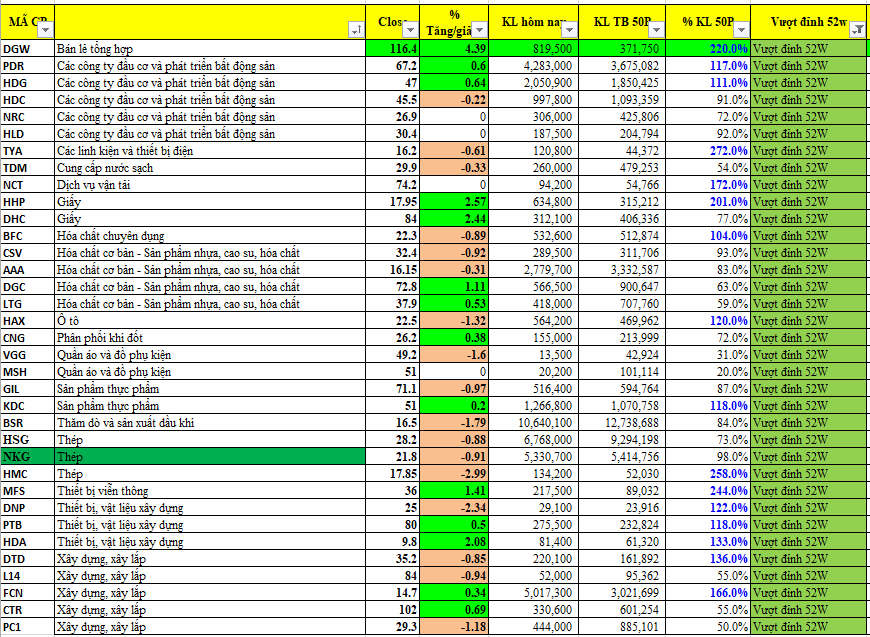The height and width of the screenshot is (637, 870).
Task: Select the highlighted NKG ticker cell
Action: [27, 456]
